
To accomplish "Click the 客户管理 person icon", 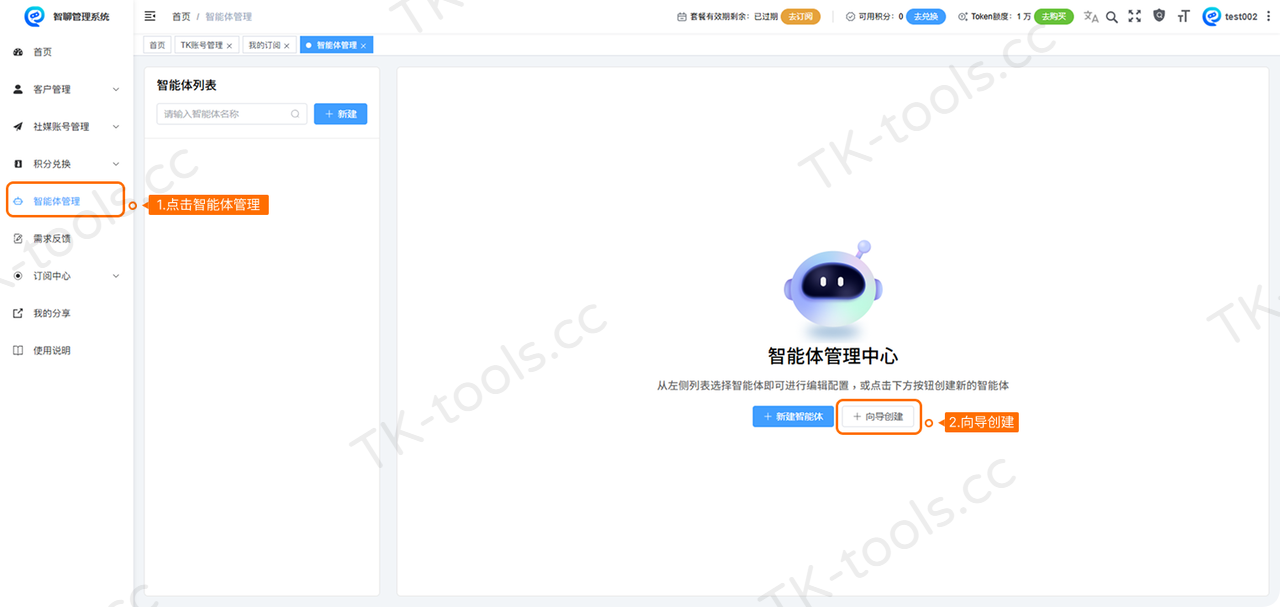I will (x=18, y=89).
